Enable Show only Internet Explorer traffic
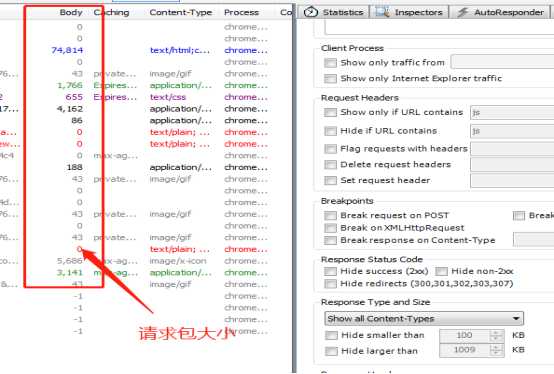Viewport: 554px width, 374px height. pos(330,78)
